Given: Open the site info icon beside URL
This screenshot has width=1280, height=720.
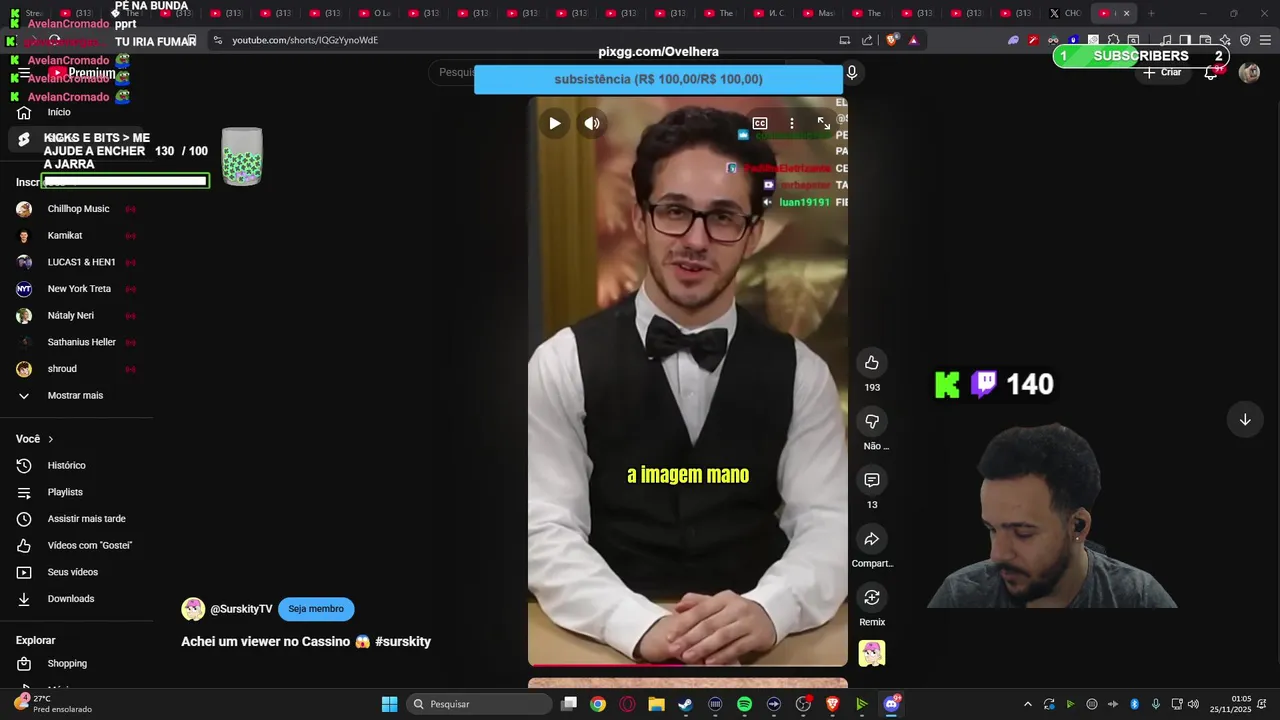Looking at the screenshot, I should [217, 40].
